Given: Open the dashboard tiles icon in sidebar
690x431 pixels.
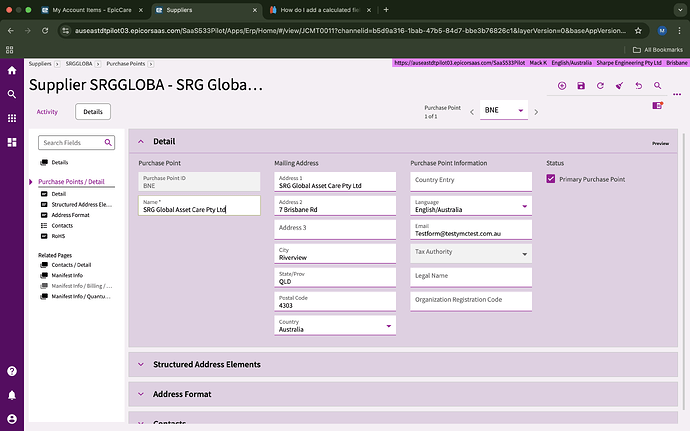Looking at the screenshot, I should point(12,142).
